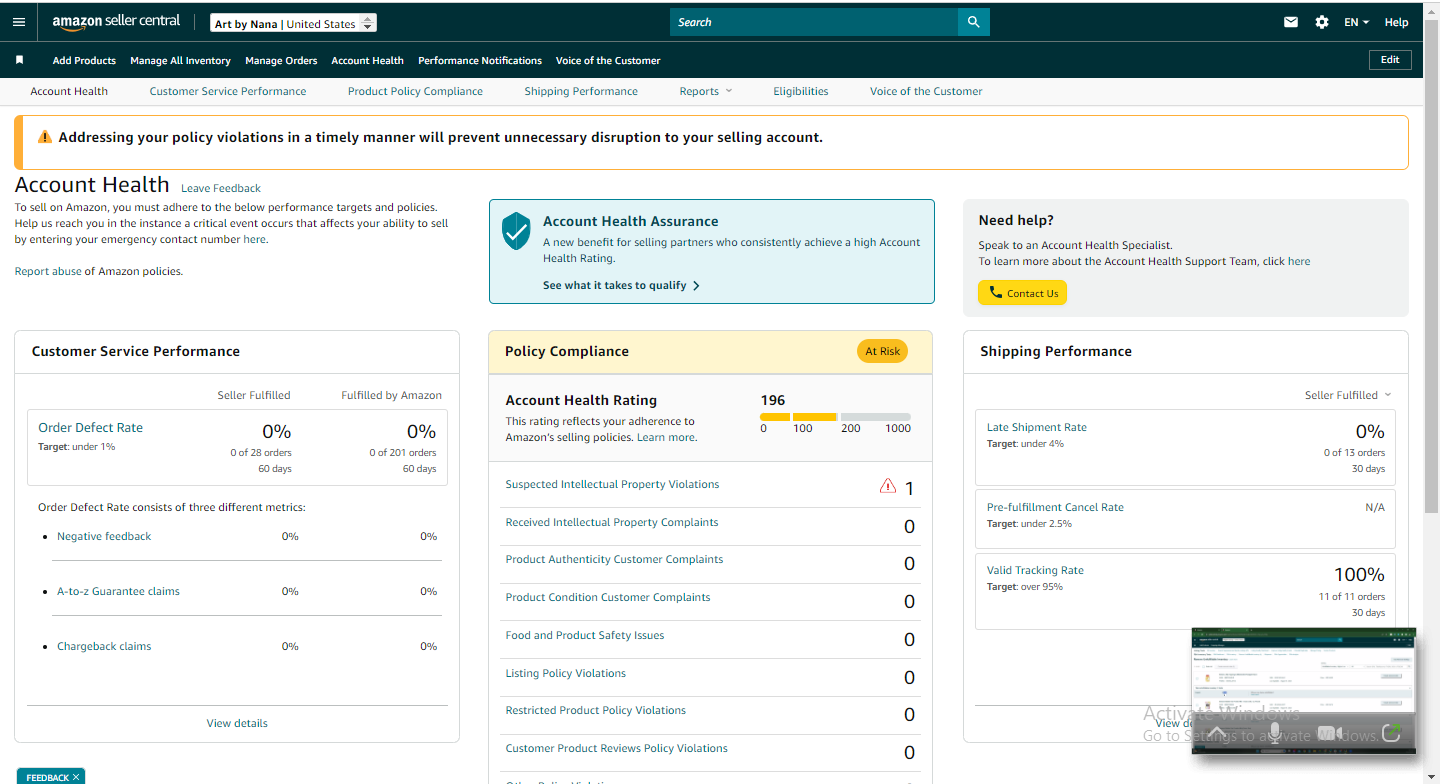Open the settings gear icon
Image resolution: width=1440 pixels, height=784 pixels.
pyautogui.click(x=1322, y=22)
